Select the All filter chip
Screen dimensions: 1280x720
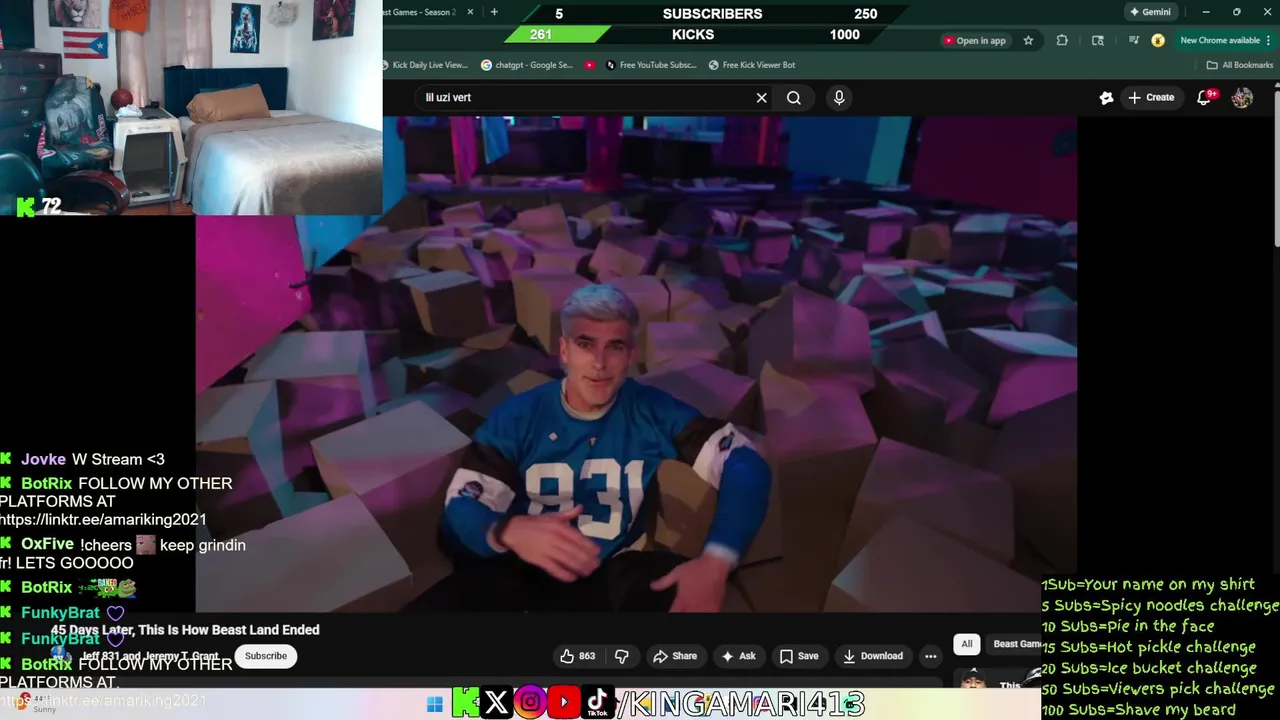(967, 644)
